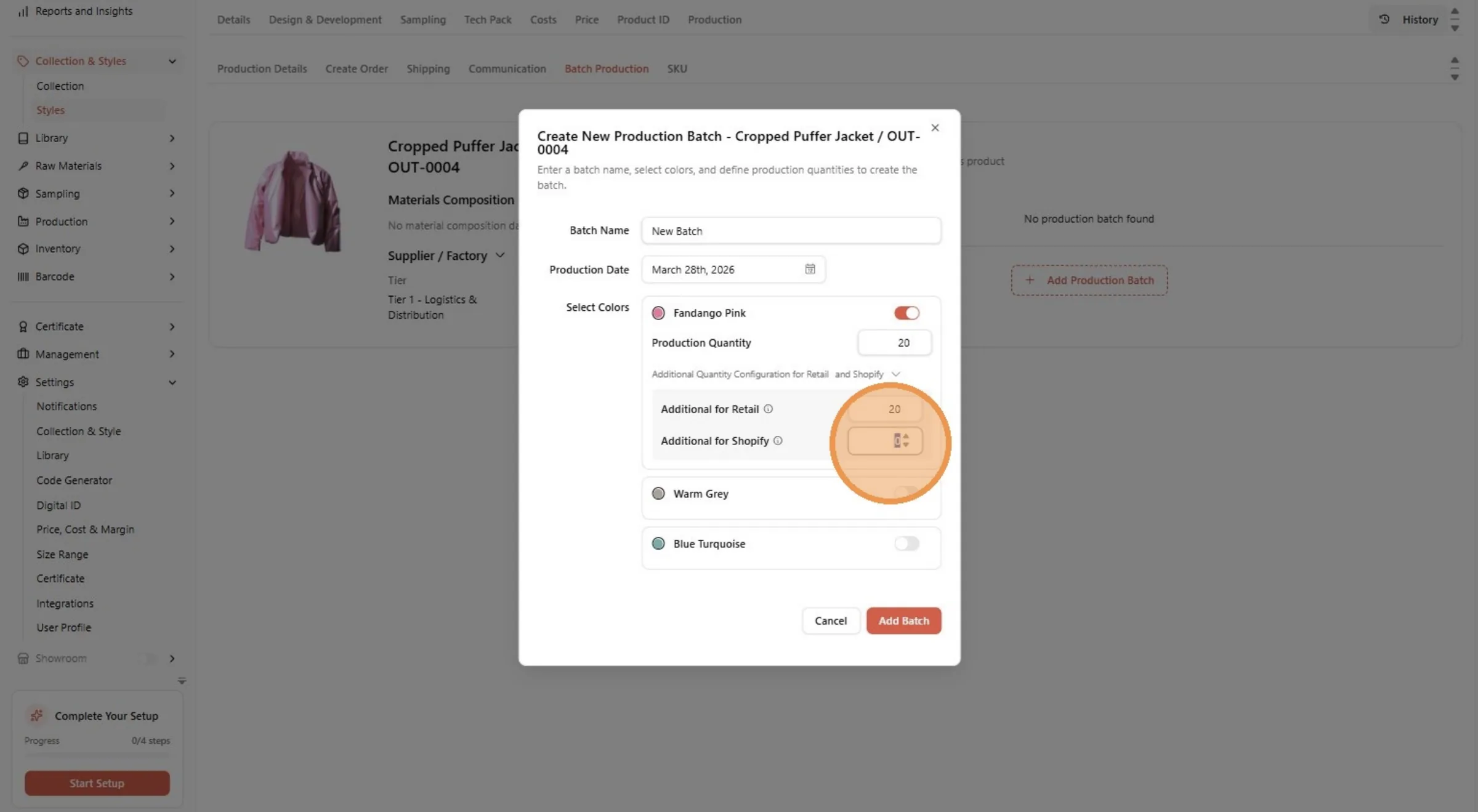Click the Certificate ribbon icon

pos(23,326)
